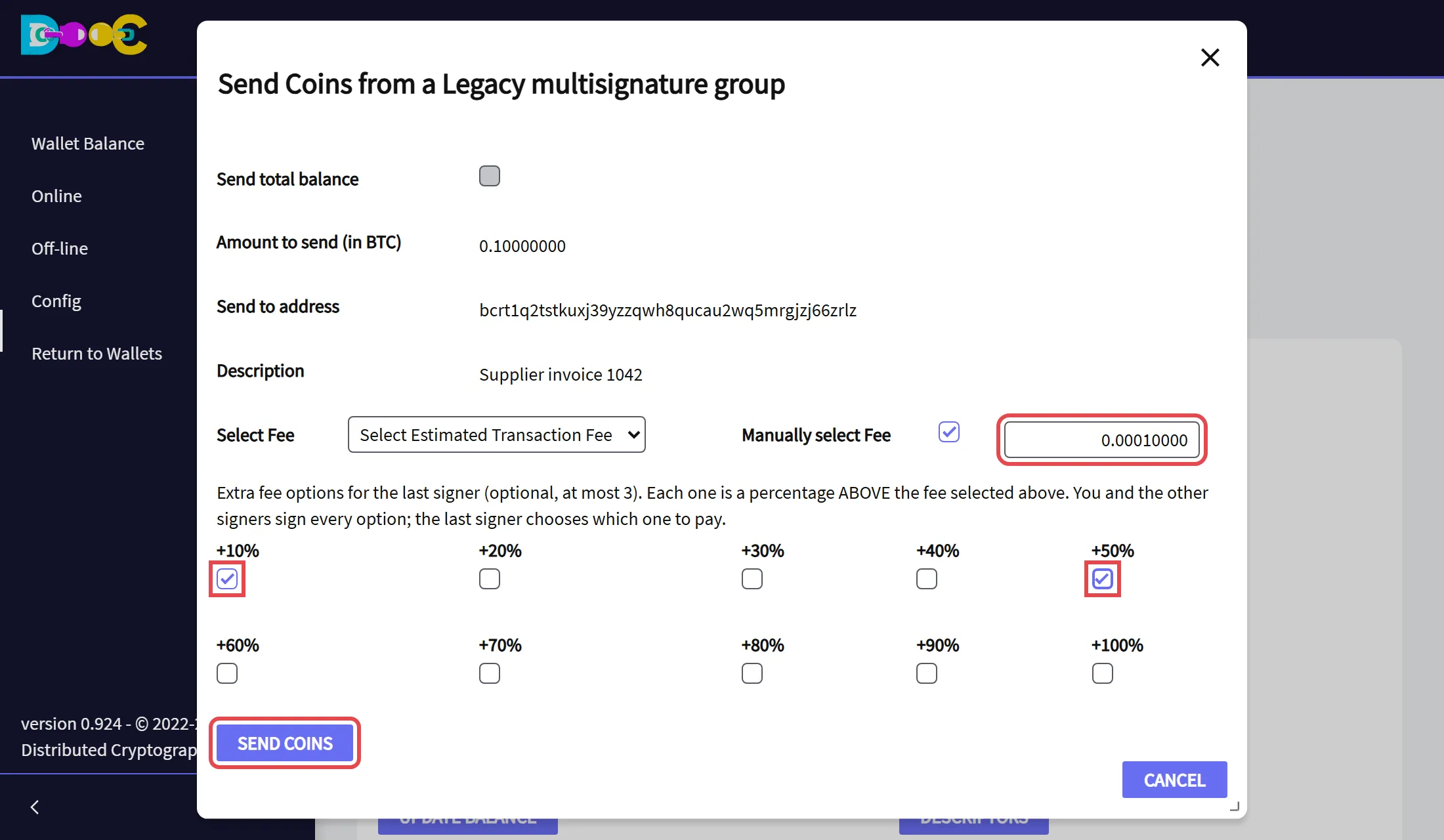Viewport: 1444px width, 840px height.
Task: Uncheck the +50% extra fee option
Action: point(1103,579)
